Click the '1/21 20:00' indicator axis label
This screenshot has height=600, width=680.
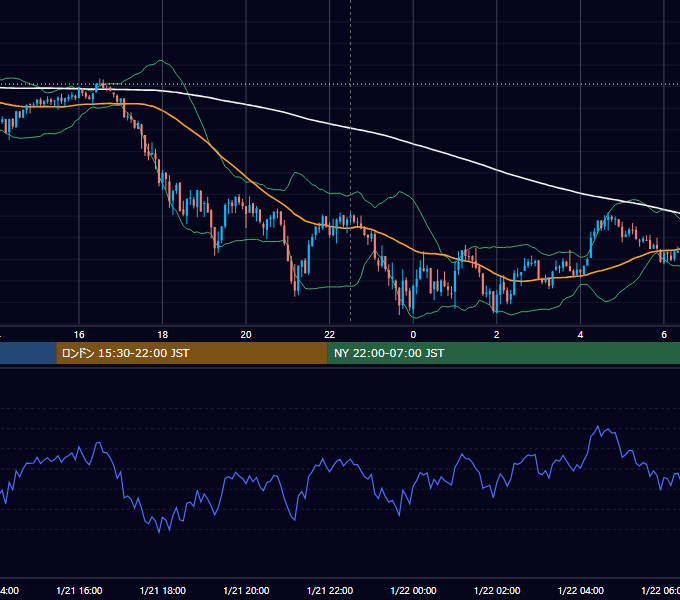click(246, 590)
